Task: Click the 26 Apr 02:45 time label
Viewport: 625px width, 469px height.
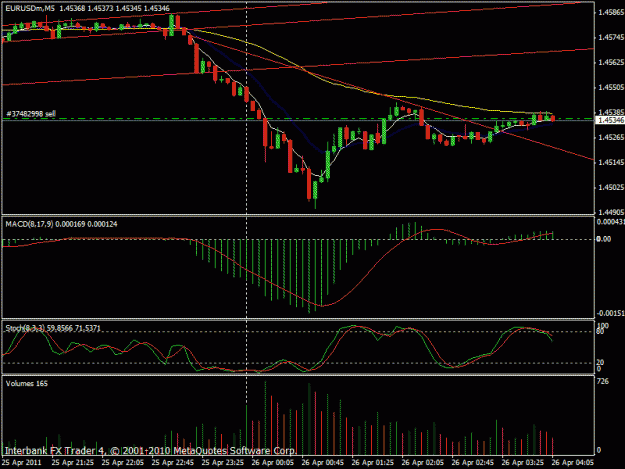Action: 473,463
